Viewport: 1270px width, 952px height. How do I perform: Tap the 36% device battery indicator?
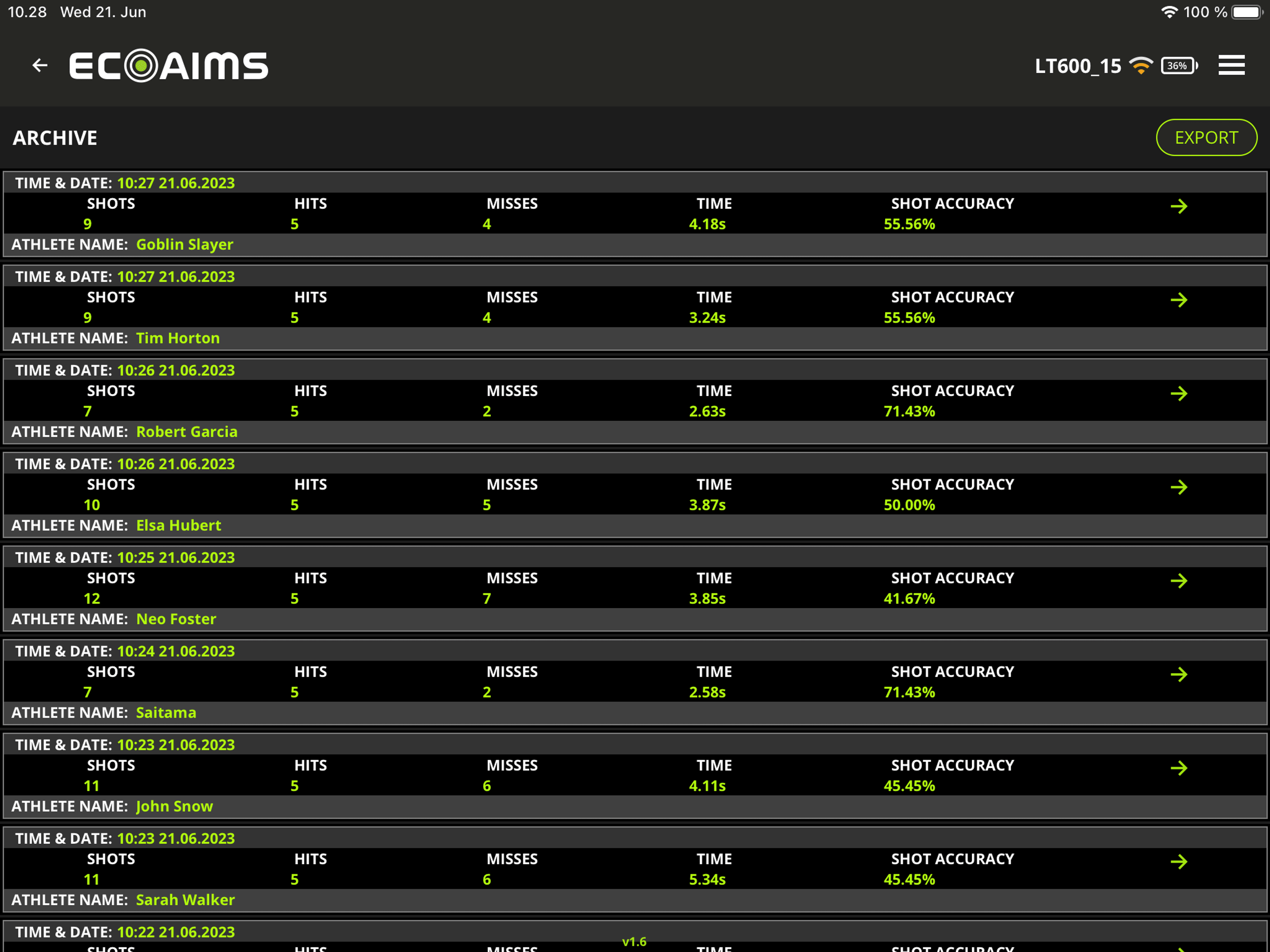coord(1179,66)
